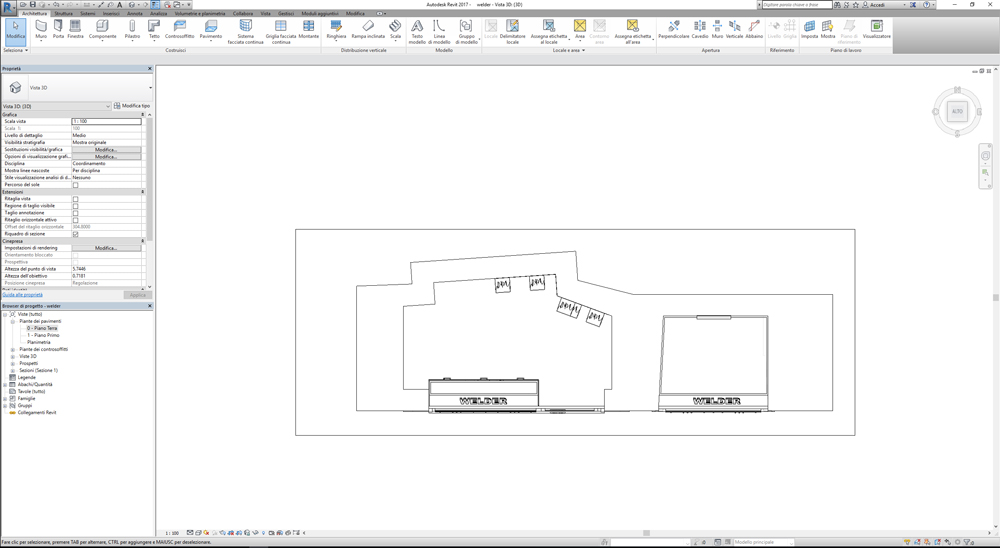1000x548 pixels.
Task: Click the Ringhiera railing tool
Action: [x=336, y=29]
